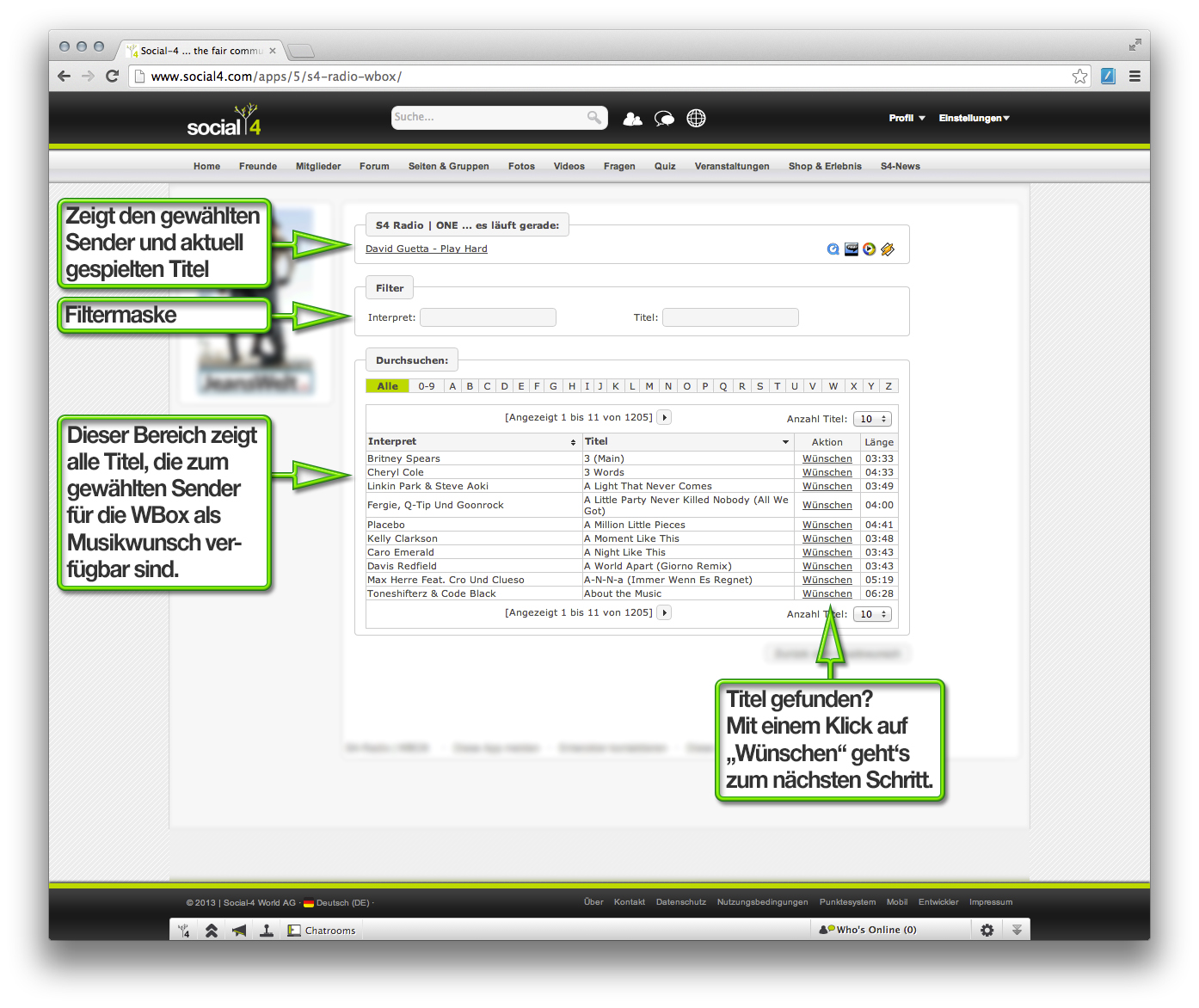Expand the Profil dropdown menu
This screenshot has width=1199, height=1008.
(907, 119)
